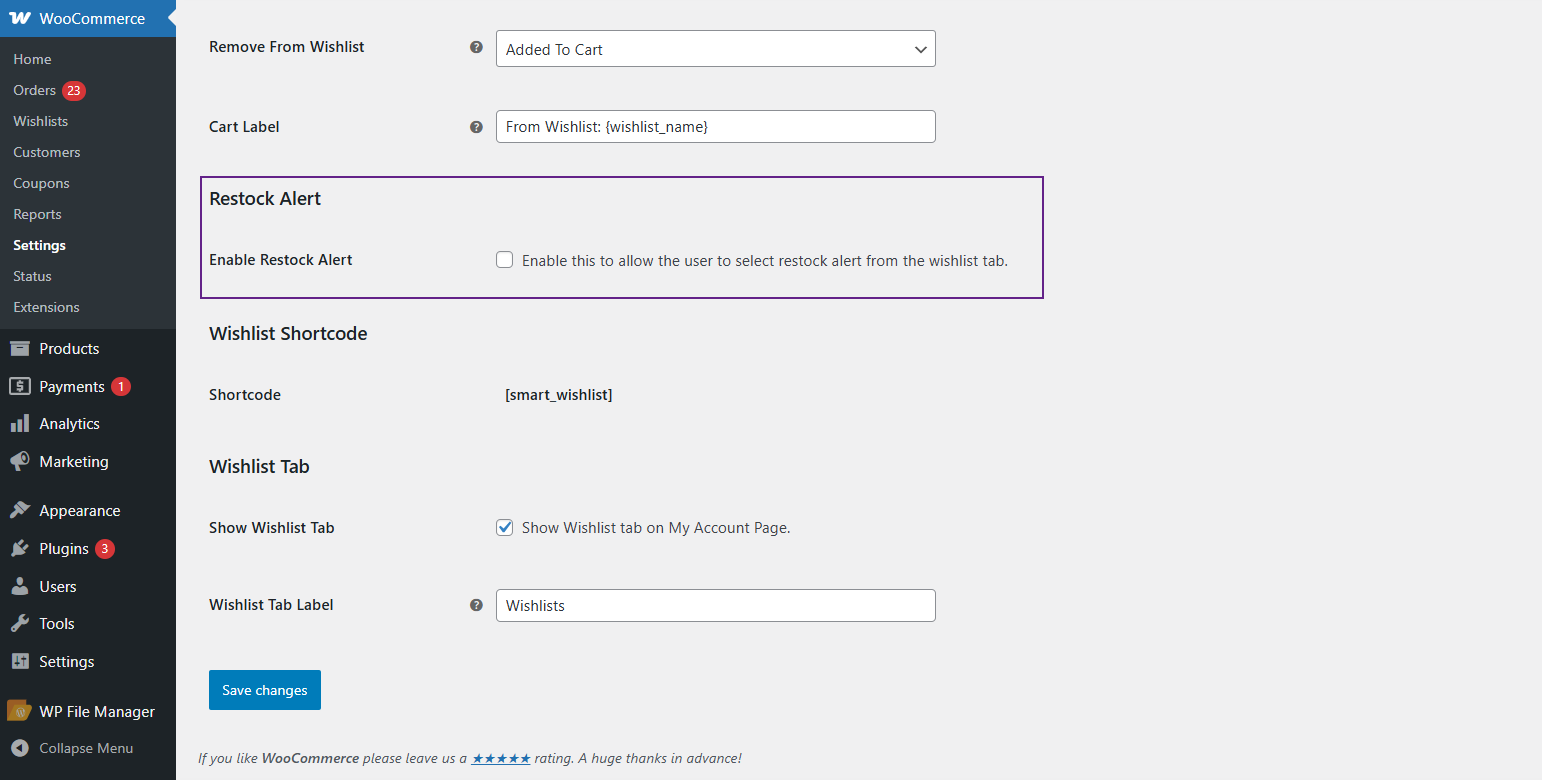The width and height of the screenshot is (1542, 780).
Task: Open Analytics via its bar chart icon
Action: (20, 424)
